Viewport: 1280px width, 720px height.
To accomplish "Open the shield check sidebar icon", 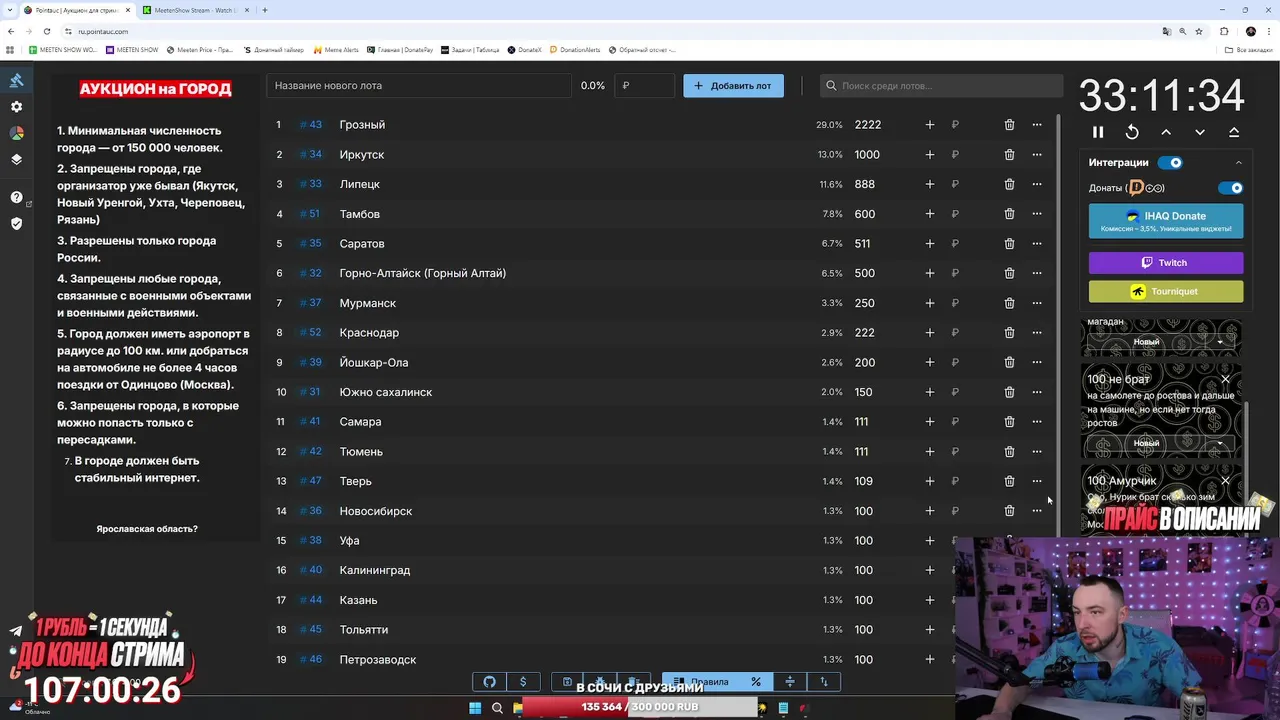I will click(x=17, y=223).
